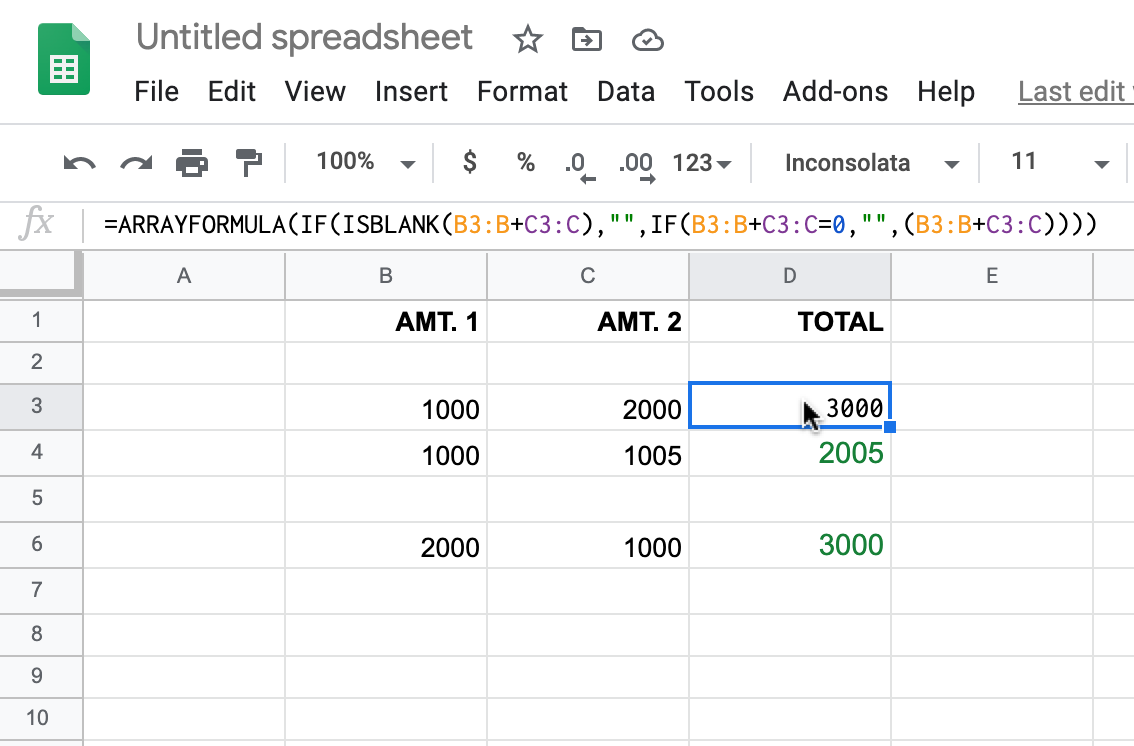1134x746 pixels.
Task: Open the 123 more formats dropdown
Action: coord(702,163)
